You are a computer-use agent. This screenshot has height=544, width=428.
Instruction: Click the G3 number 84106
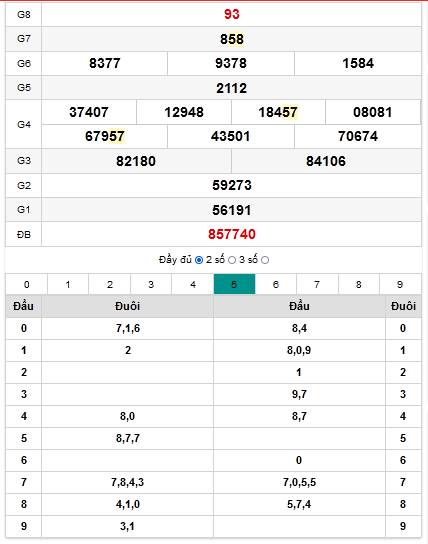tap(326, 161)
